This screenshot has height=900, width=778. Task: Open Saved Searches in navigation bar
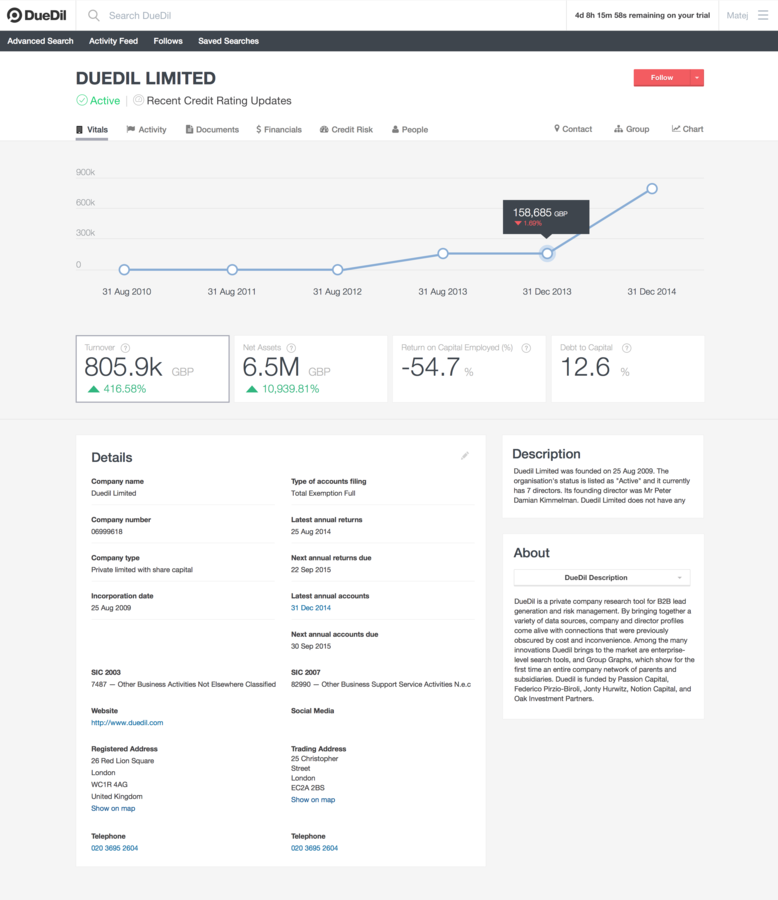click(x=228, y=41)
